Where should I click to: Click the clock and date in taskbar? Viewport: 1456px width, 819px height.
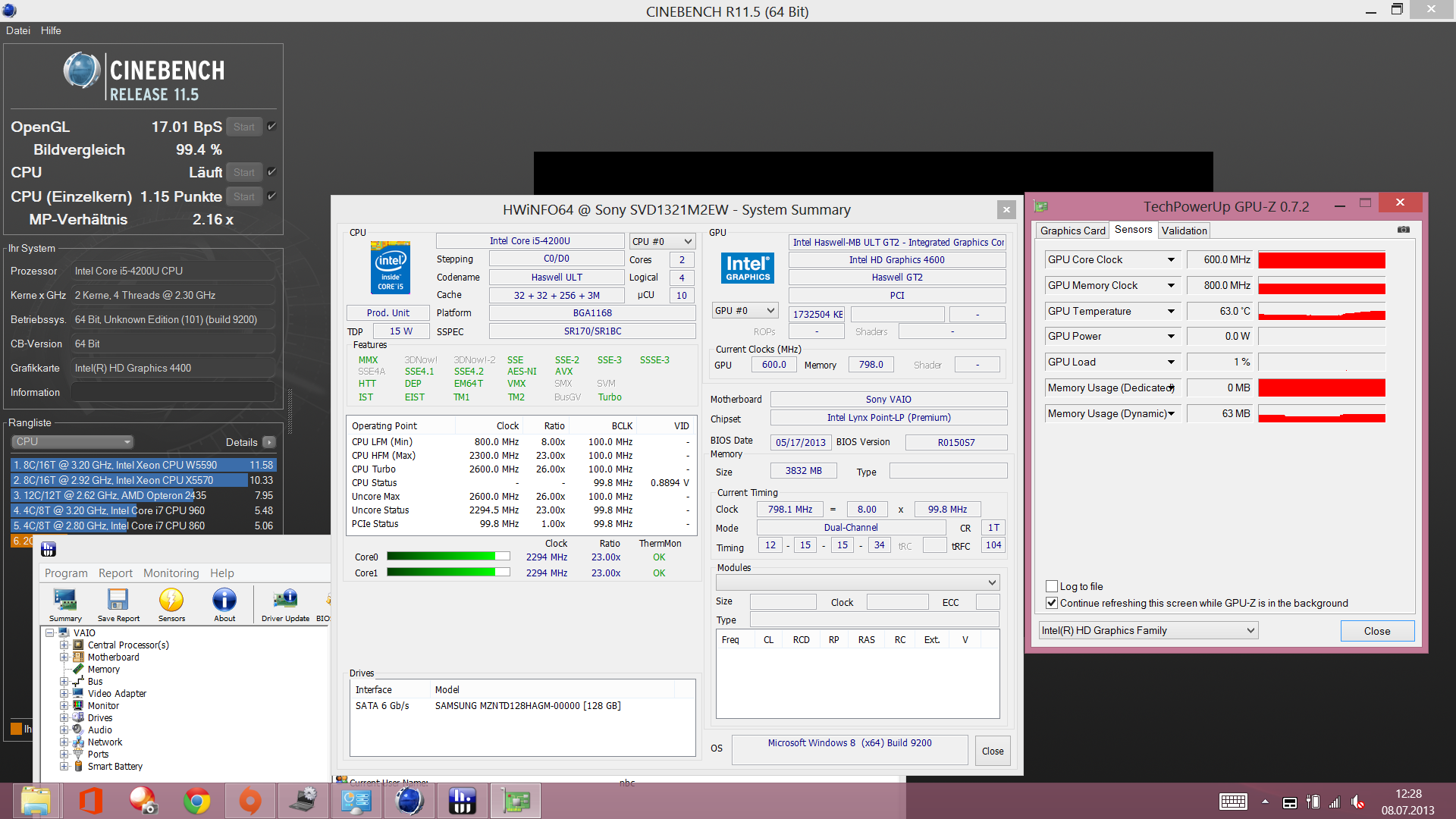click(1408, 802)
